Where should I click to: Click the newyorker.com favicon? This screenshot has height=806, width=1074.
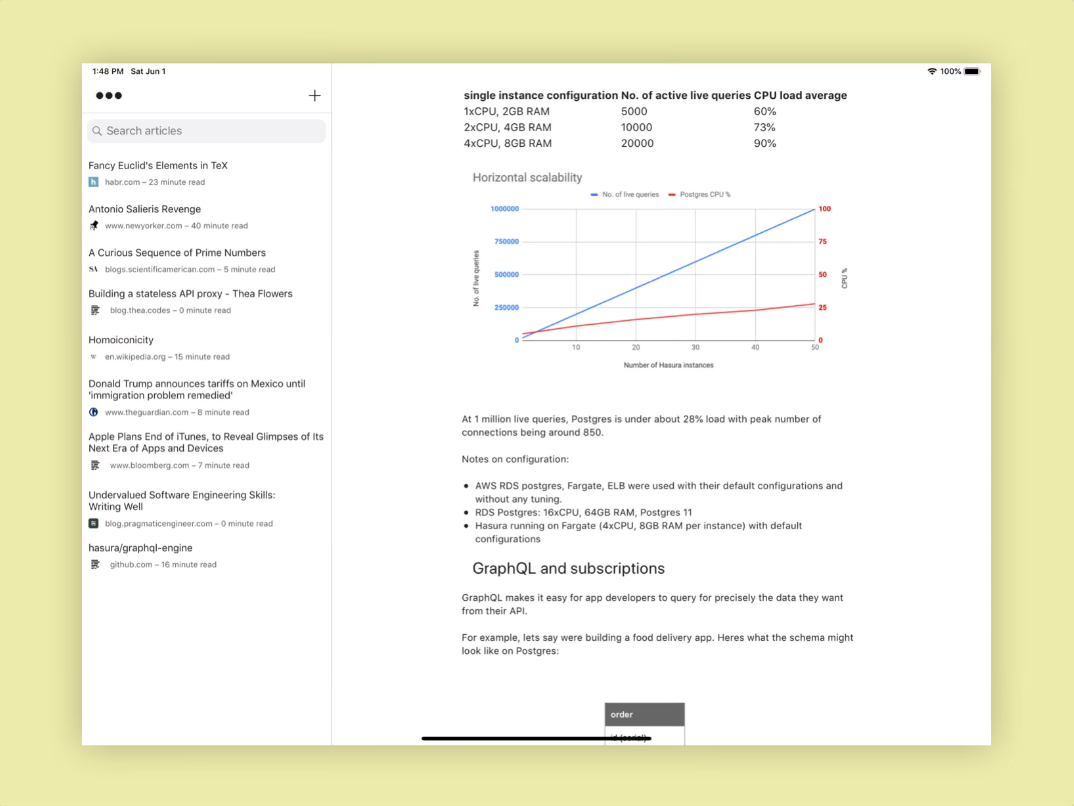click(94, 225)
